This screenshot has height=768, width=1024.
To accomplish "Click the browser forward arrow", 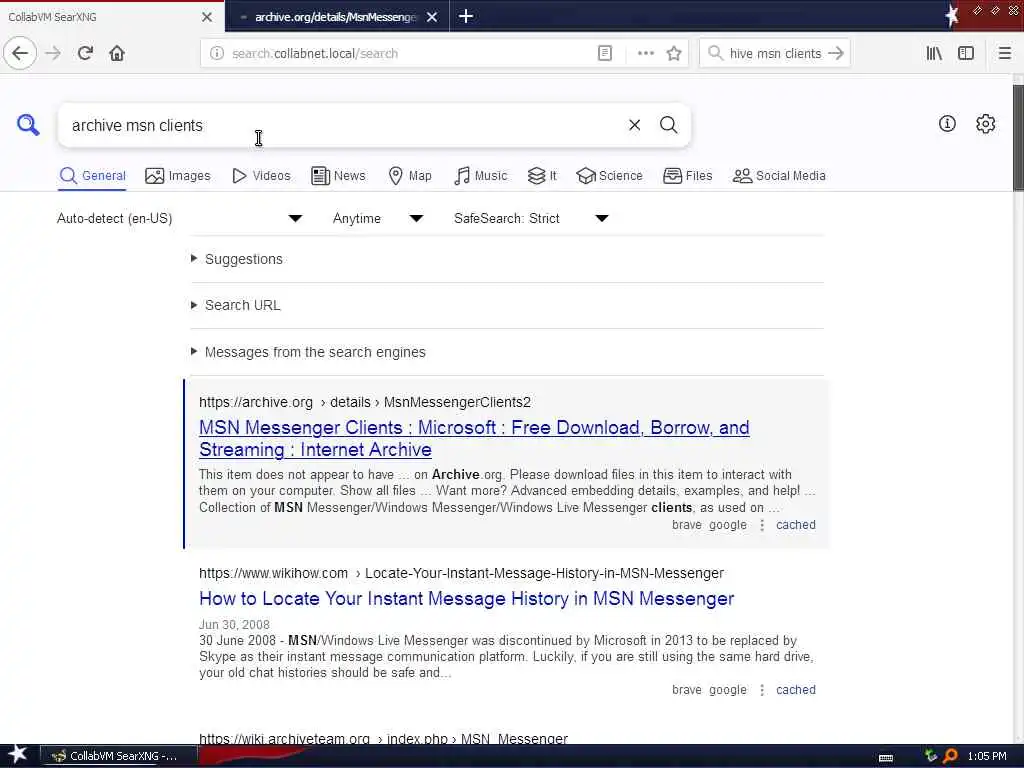I will tap(53, 54).
